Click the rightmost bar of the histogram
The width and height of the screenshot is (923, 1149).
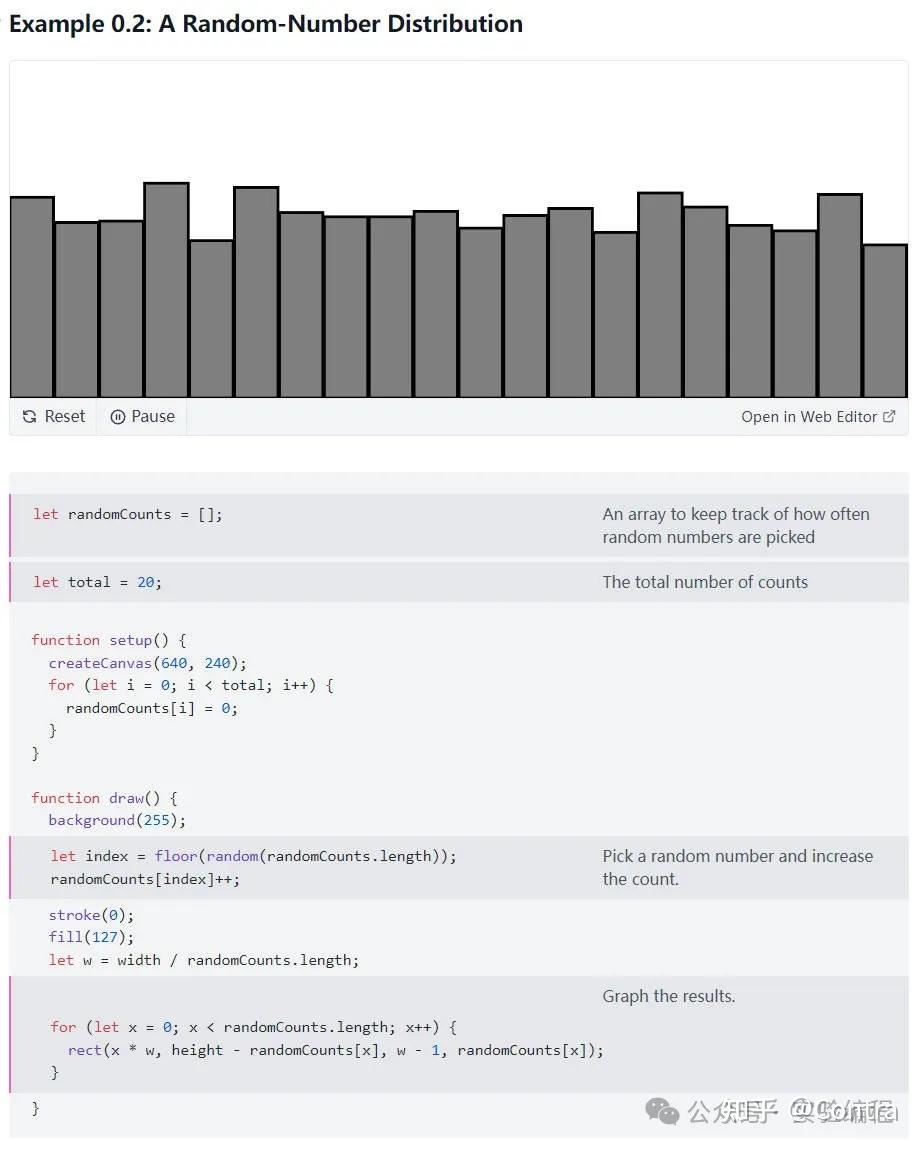click(885, 320)
